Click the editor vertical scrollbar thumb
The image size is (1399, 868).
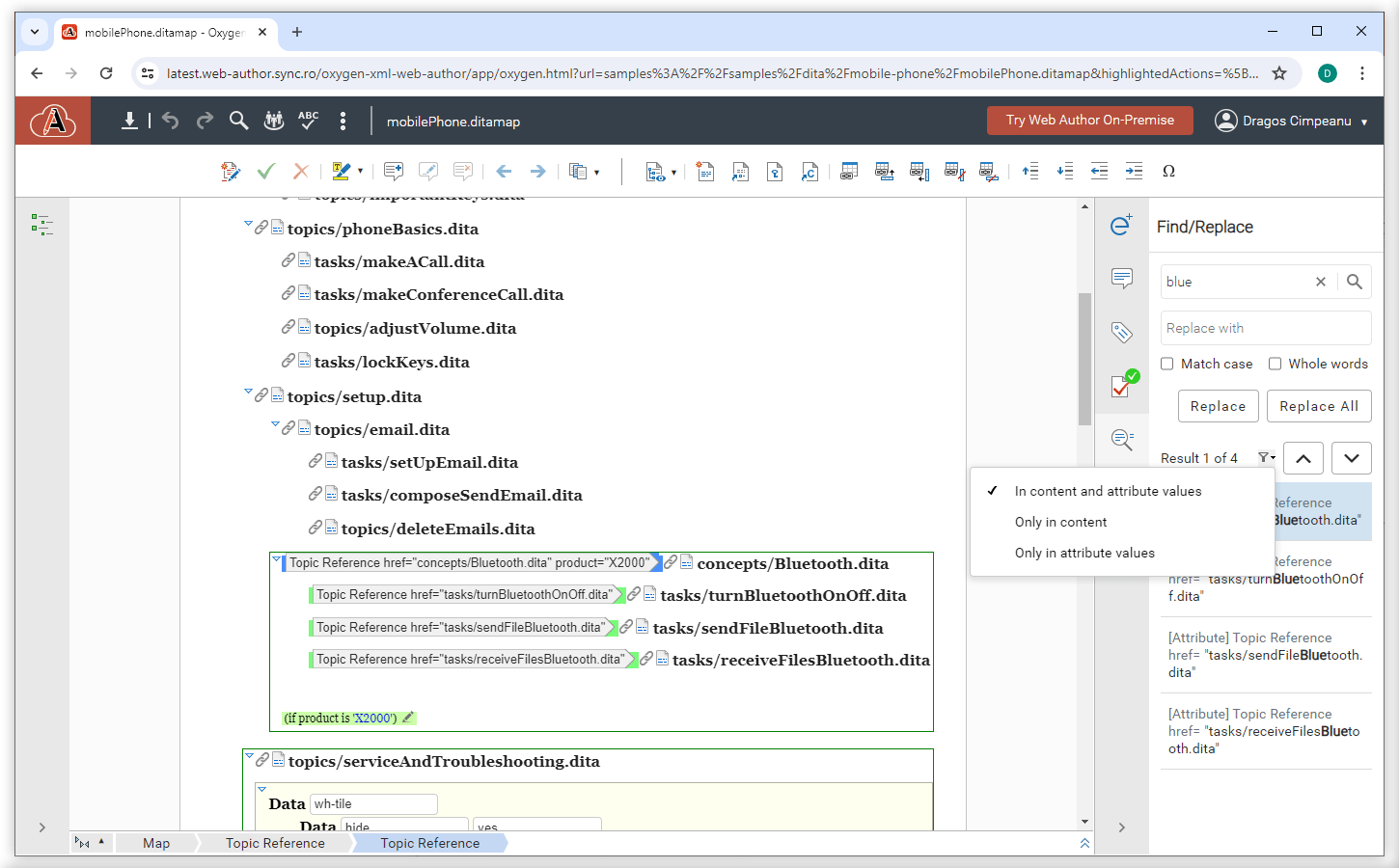1084,359
